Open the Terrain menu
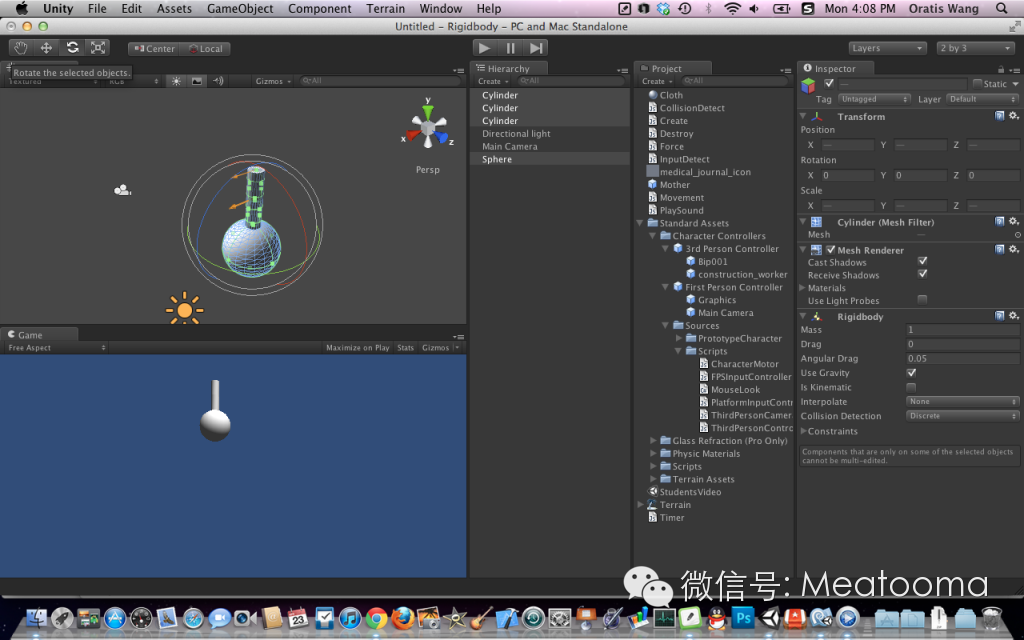The image size is (1024, 640). (x=385, y=8)
